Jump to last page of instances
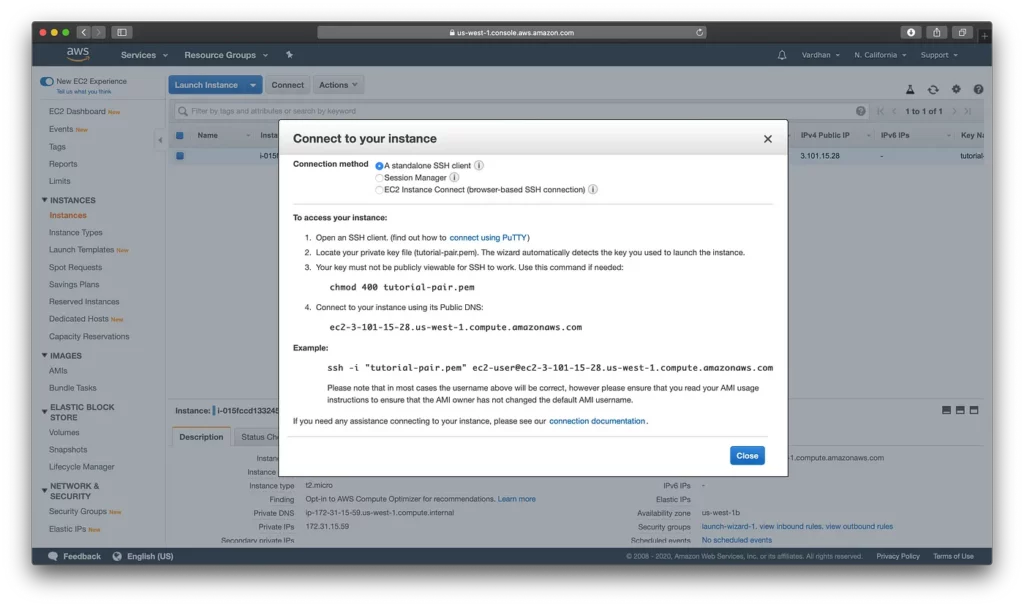 point(968,111)
